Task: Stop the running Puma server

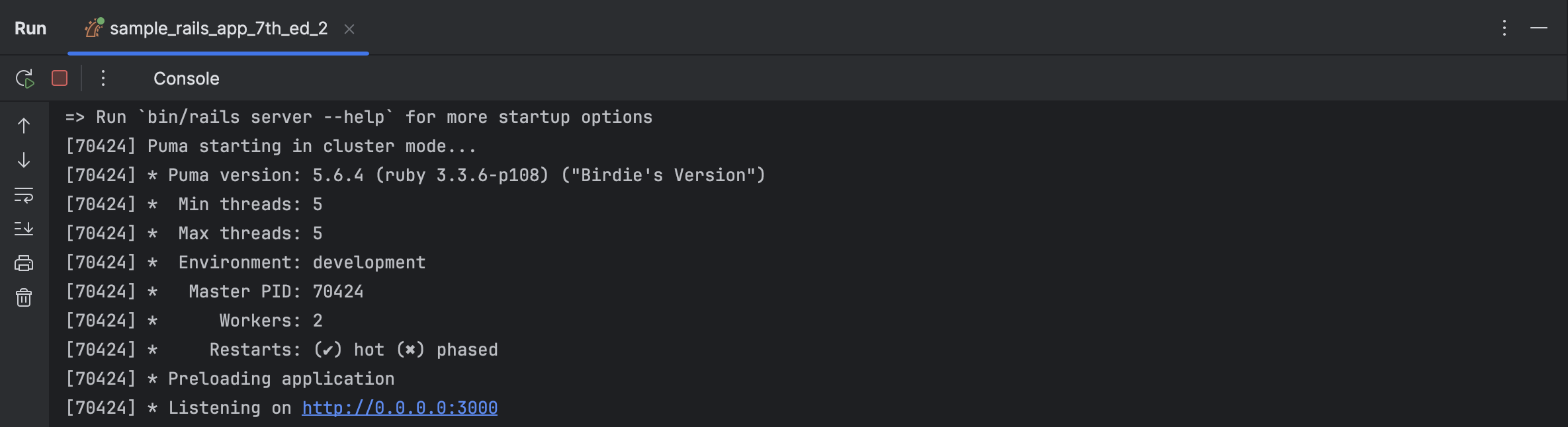Action: tap(59, 77)
